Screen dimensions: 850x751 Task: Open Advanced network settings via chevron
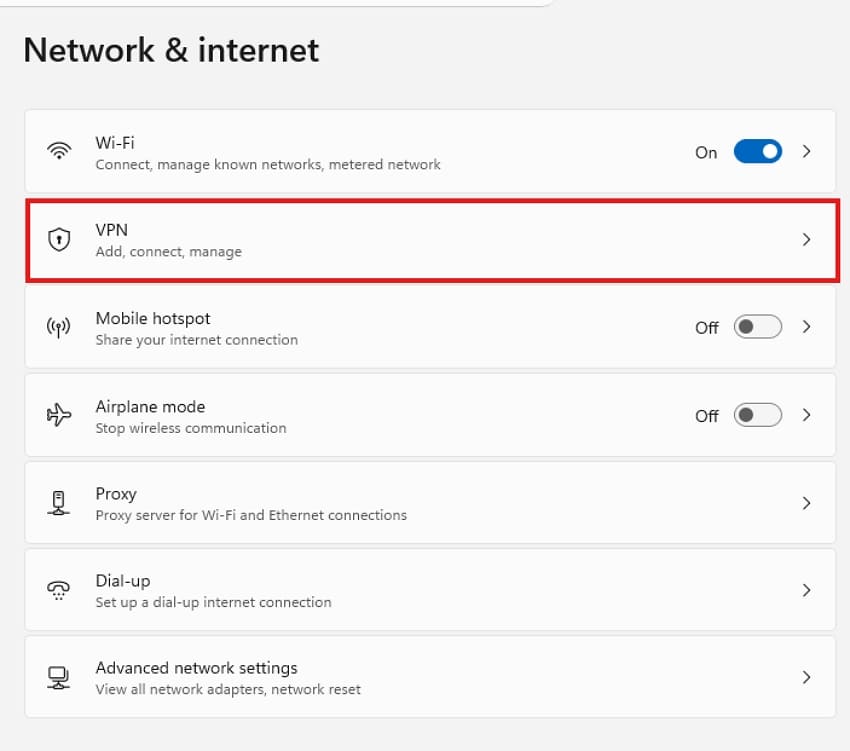807,677
